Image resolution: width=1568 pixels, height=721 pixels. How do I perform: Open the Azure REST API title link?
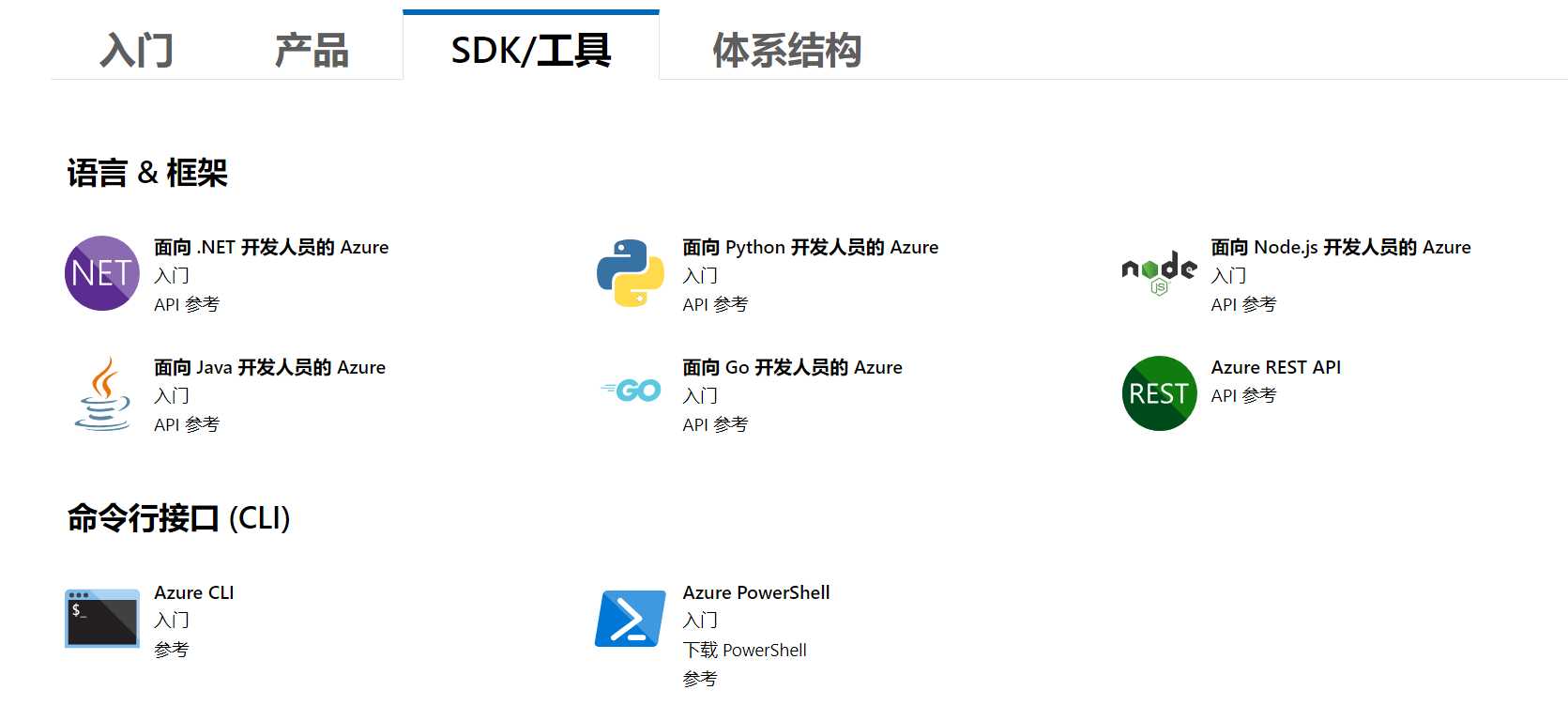[1276, 367]
